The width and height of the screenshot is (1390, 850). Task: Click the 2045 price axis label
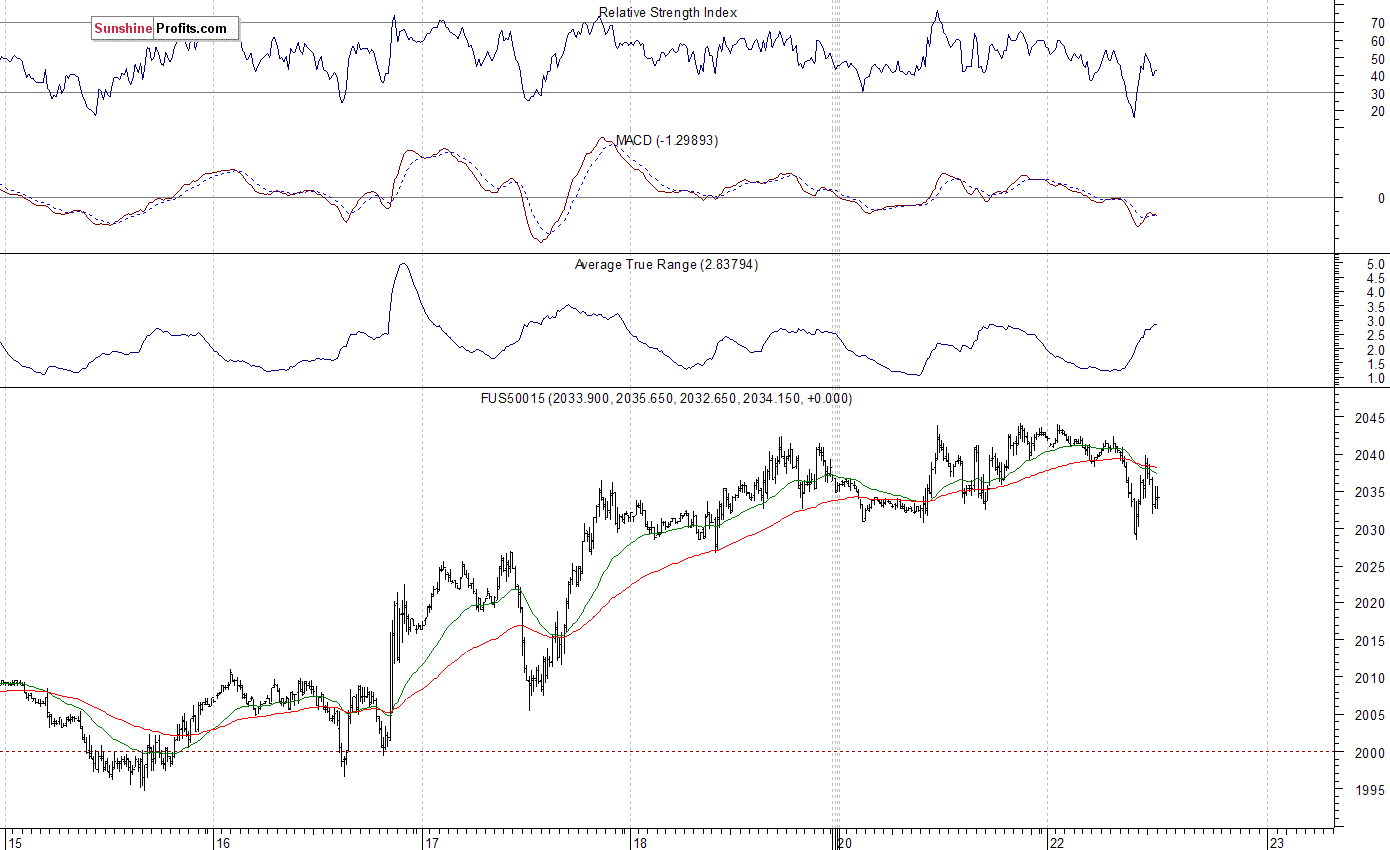pos(1371,418)
